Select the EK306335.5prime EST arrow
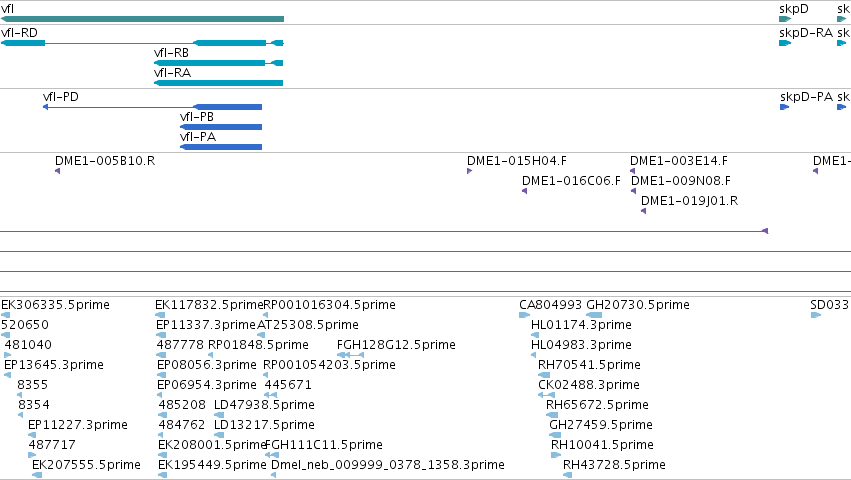The width and height of the screenshot is (851, 480). 5,315
